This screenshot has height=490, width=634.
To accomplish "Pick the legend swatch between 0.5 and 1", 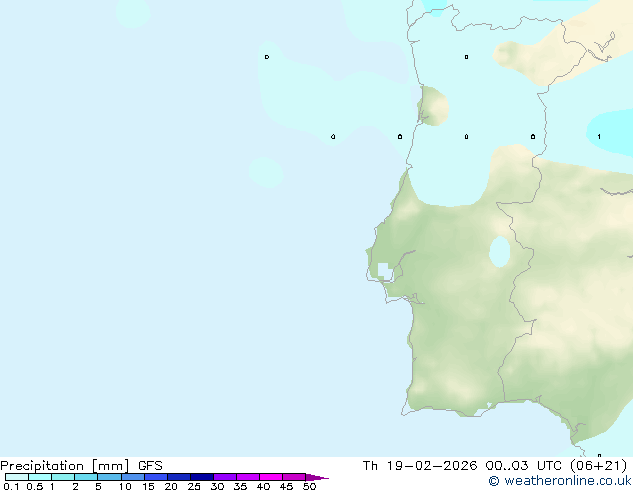I will pos(40,477).
